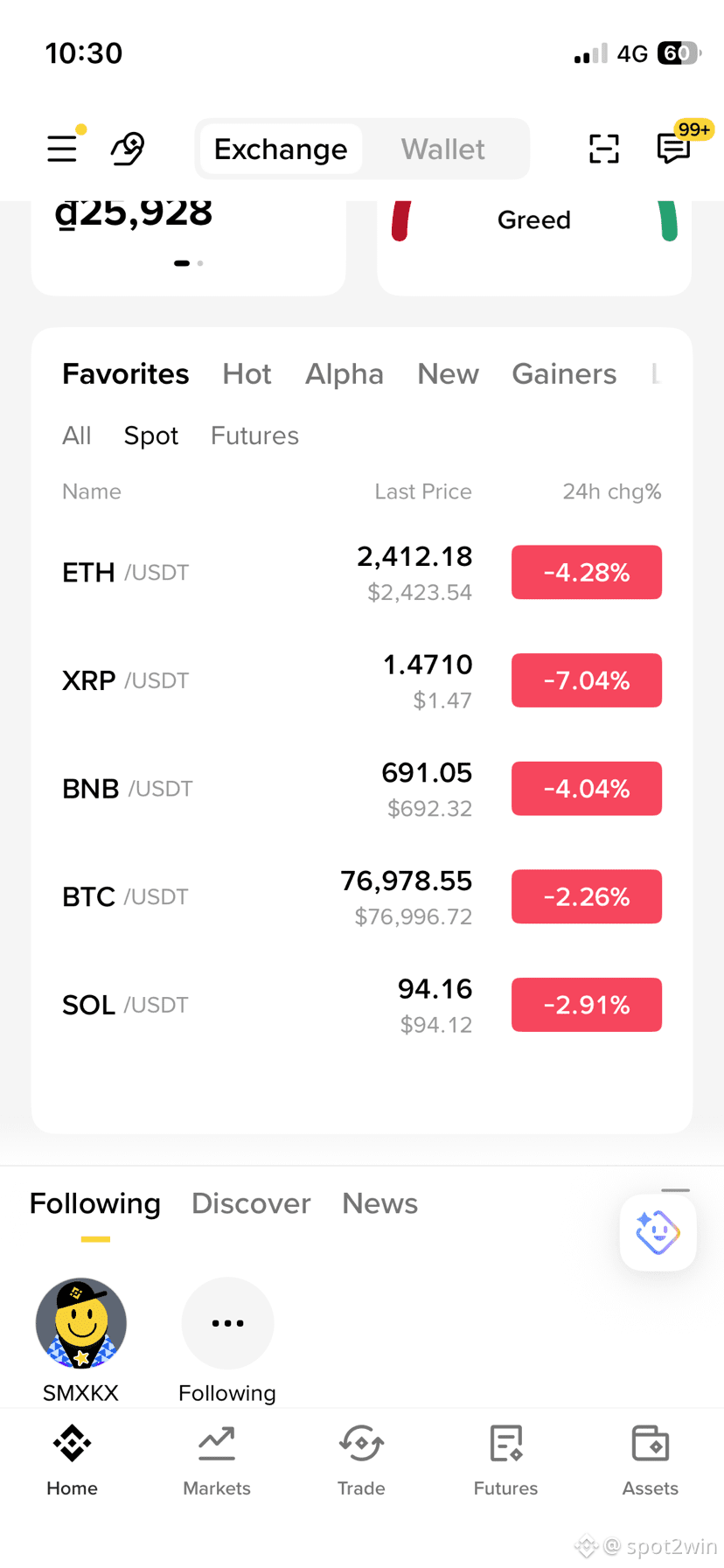The image size is (724, 1568).
Task: Collapse feed section with dash handle
Action: point(676,1190)
